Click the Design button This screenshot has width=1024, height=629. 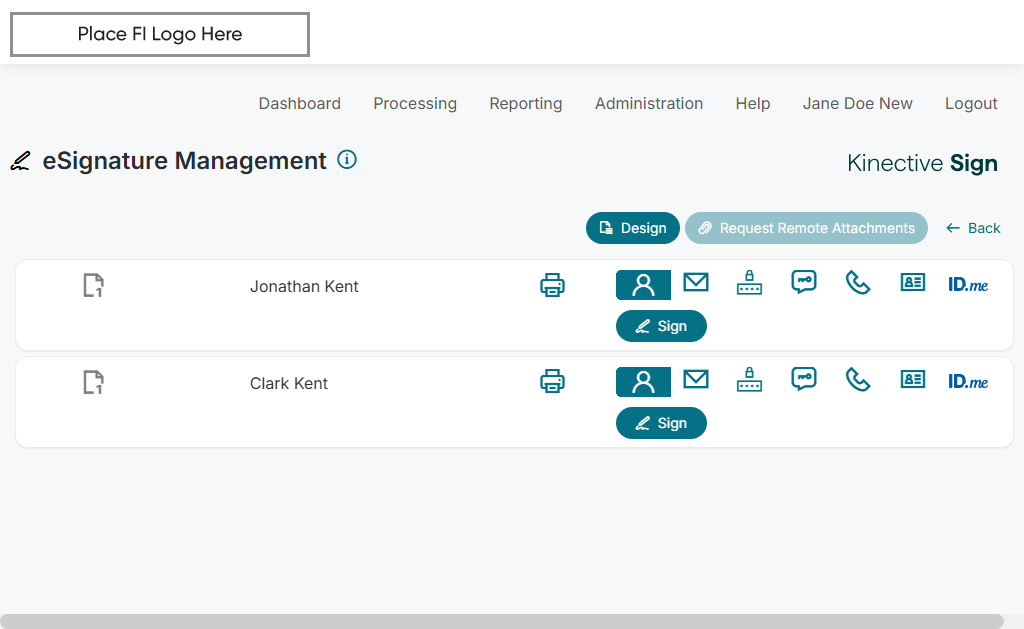click(633, 228)
